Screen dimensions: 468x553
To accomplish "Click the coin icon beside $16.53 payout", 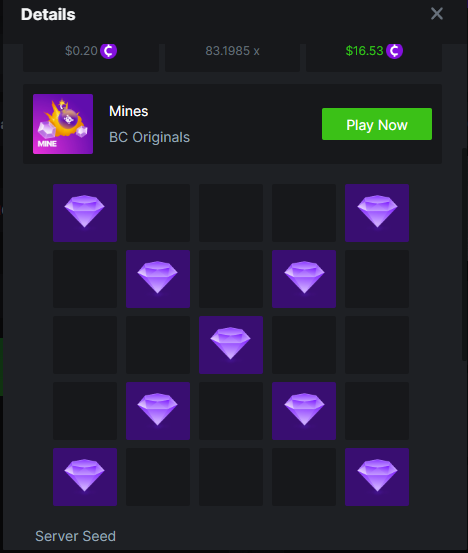I will tap(394, 51).
